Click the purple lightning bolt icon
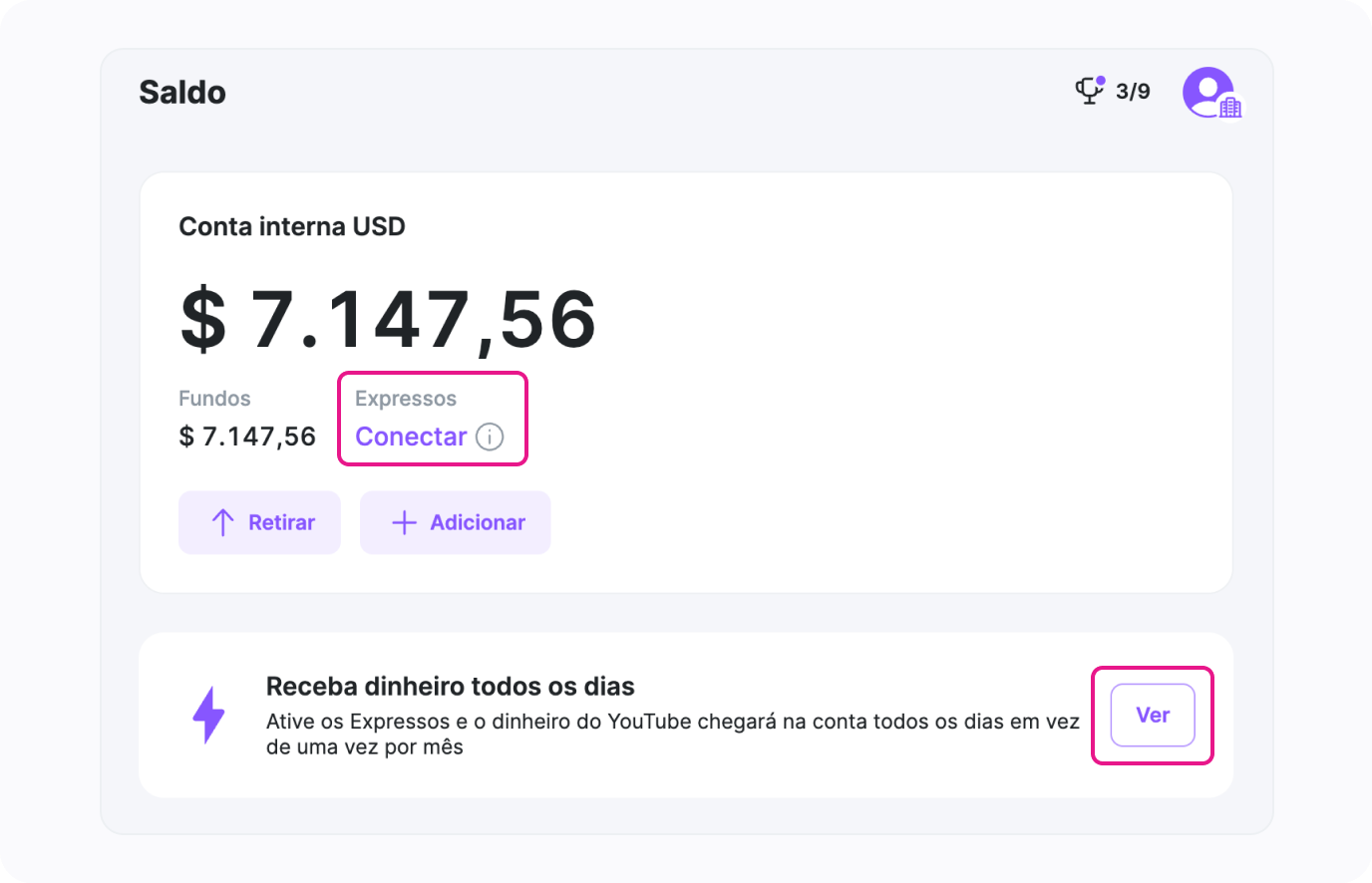 coord(208,715)
